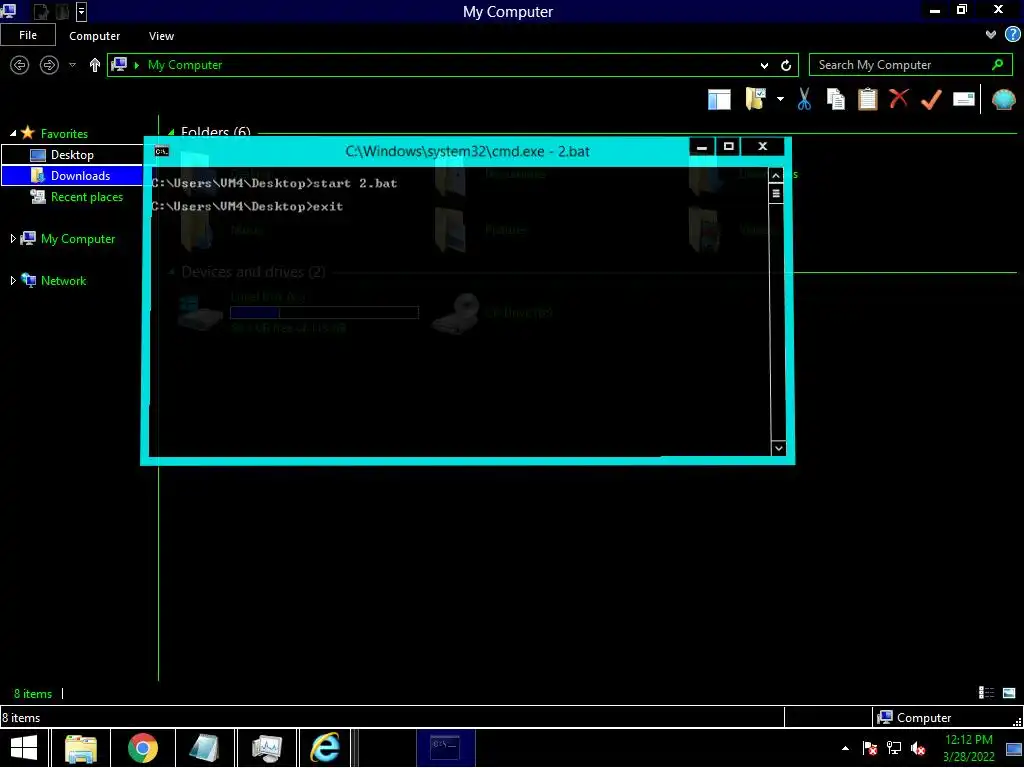
Task: Open File Explorer from taskbar
Action: pyautogui.click(x=81, y=748)
